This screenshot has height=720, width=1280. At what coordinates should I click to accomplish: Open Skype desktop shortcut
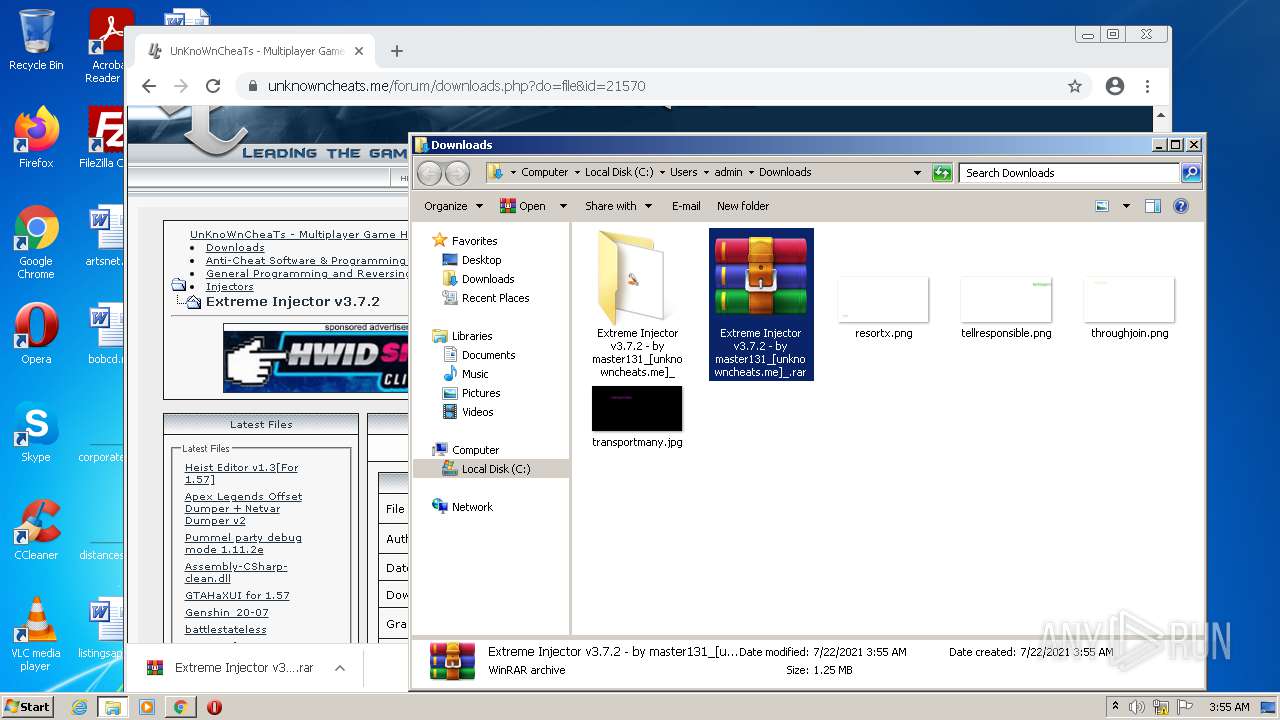(36, 432)
